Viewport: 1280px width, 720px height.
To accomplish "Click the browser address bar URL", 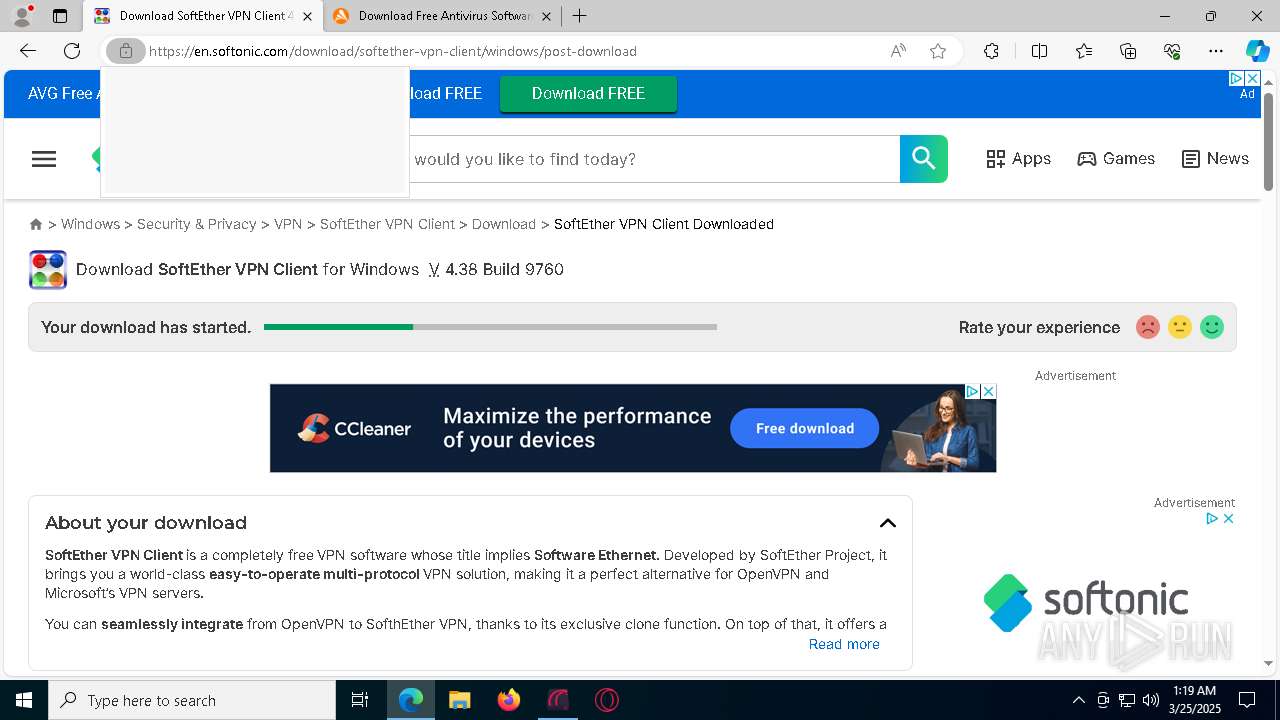I will pyautogui.click(x=392, y=51).
